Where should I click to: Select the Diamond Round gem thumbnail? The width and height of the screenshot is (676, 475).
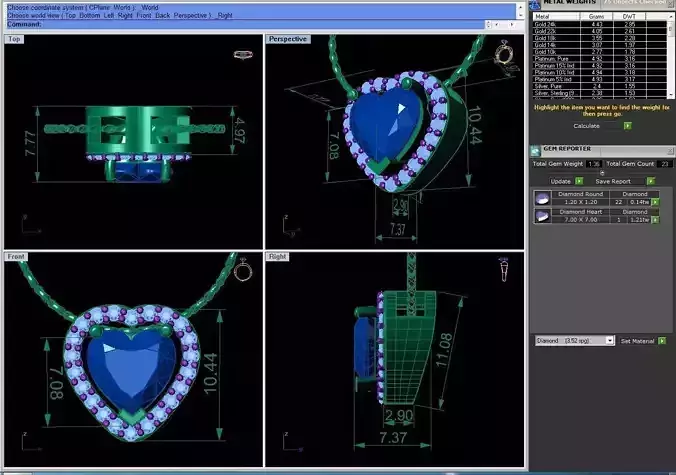click(542, 198)
